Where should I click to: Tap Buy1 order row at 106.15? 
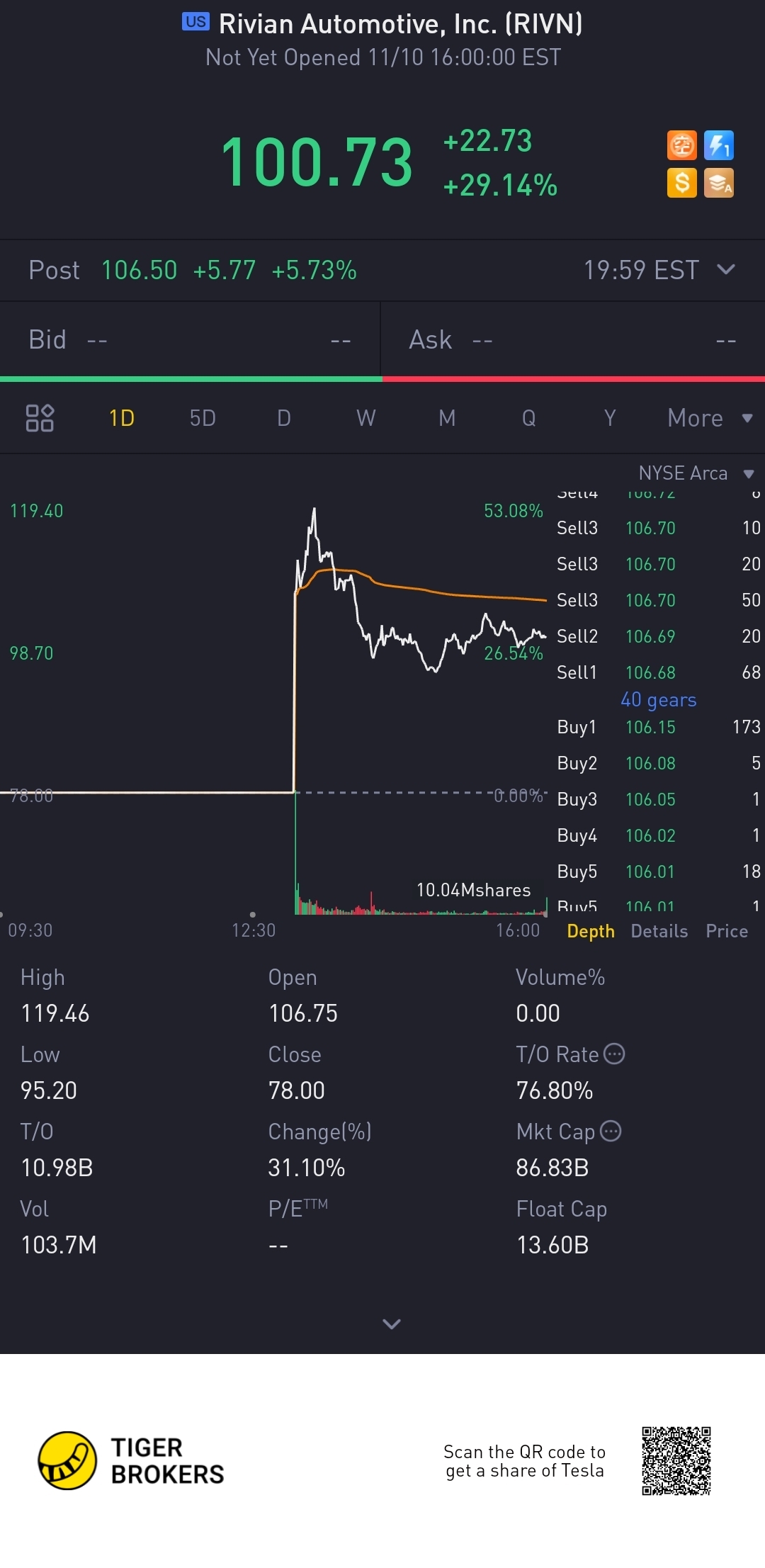(659, 727)
